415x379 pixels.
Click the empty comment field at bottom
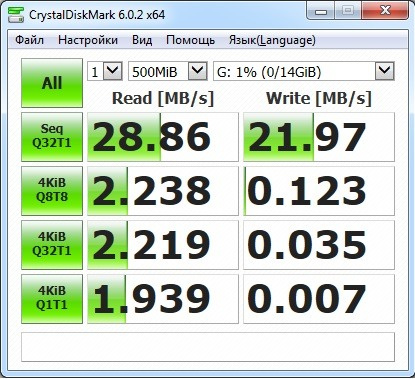point(208,347)
